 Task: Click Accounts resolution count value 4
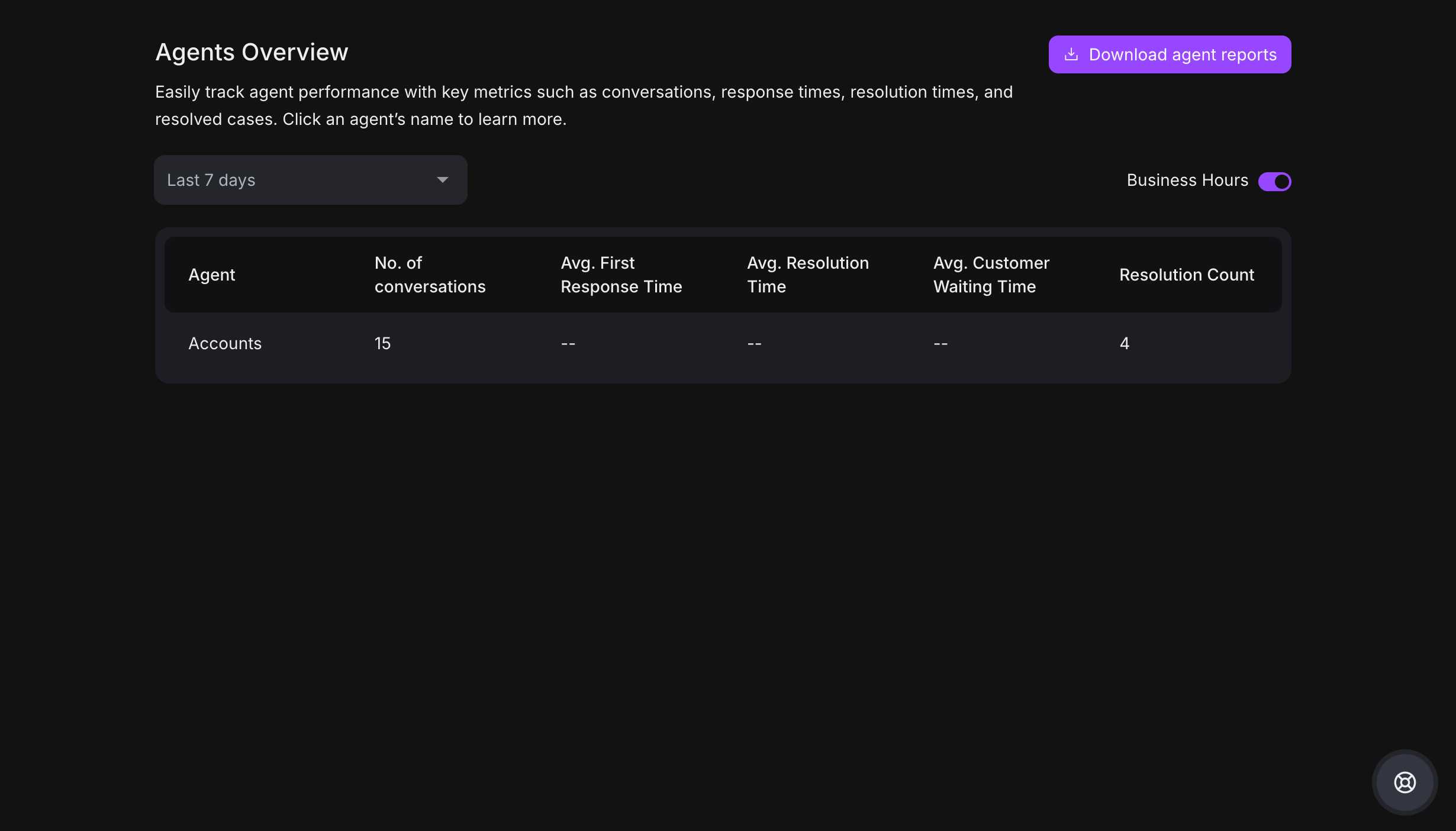coord(1125,343)
